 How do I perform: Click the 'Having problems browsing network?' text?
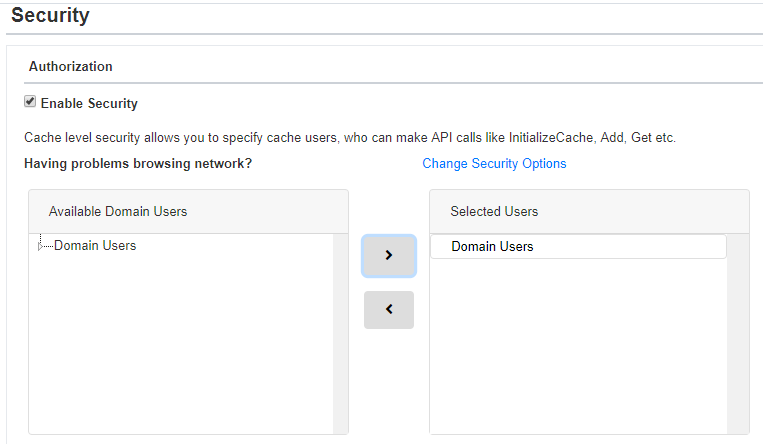pyautogui.click(x=138, y=164)
